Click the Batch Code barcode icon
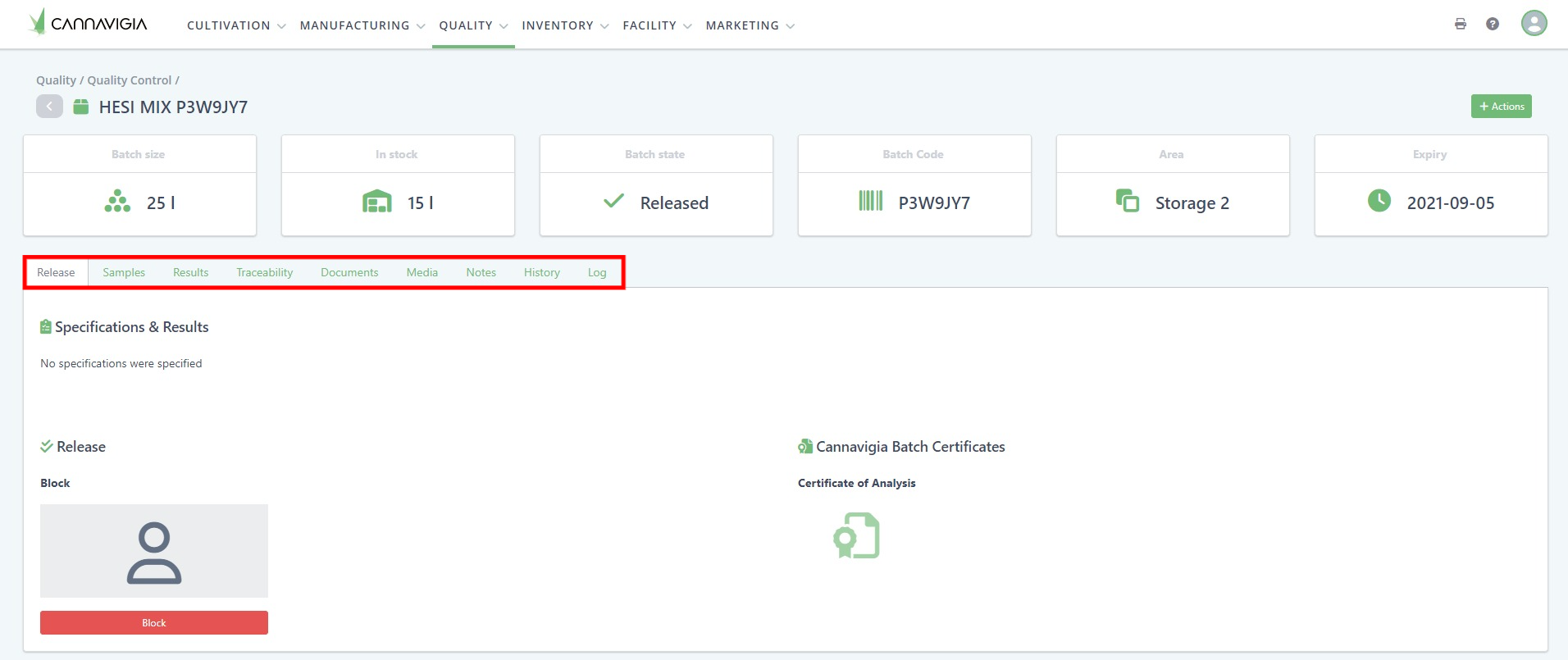The image size is (1568, 660). (871, 201)
